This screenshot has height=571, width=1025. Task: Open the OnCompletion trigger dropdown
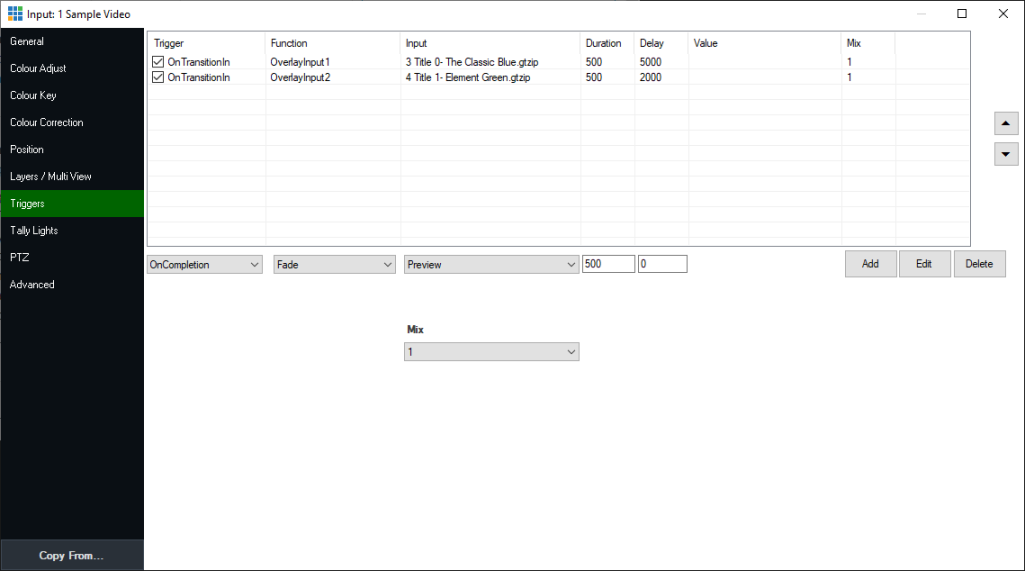pyautogui.click(x=204, y=265)
